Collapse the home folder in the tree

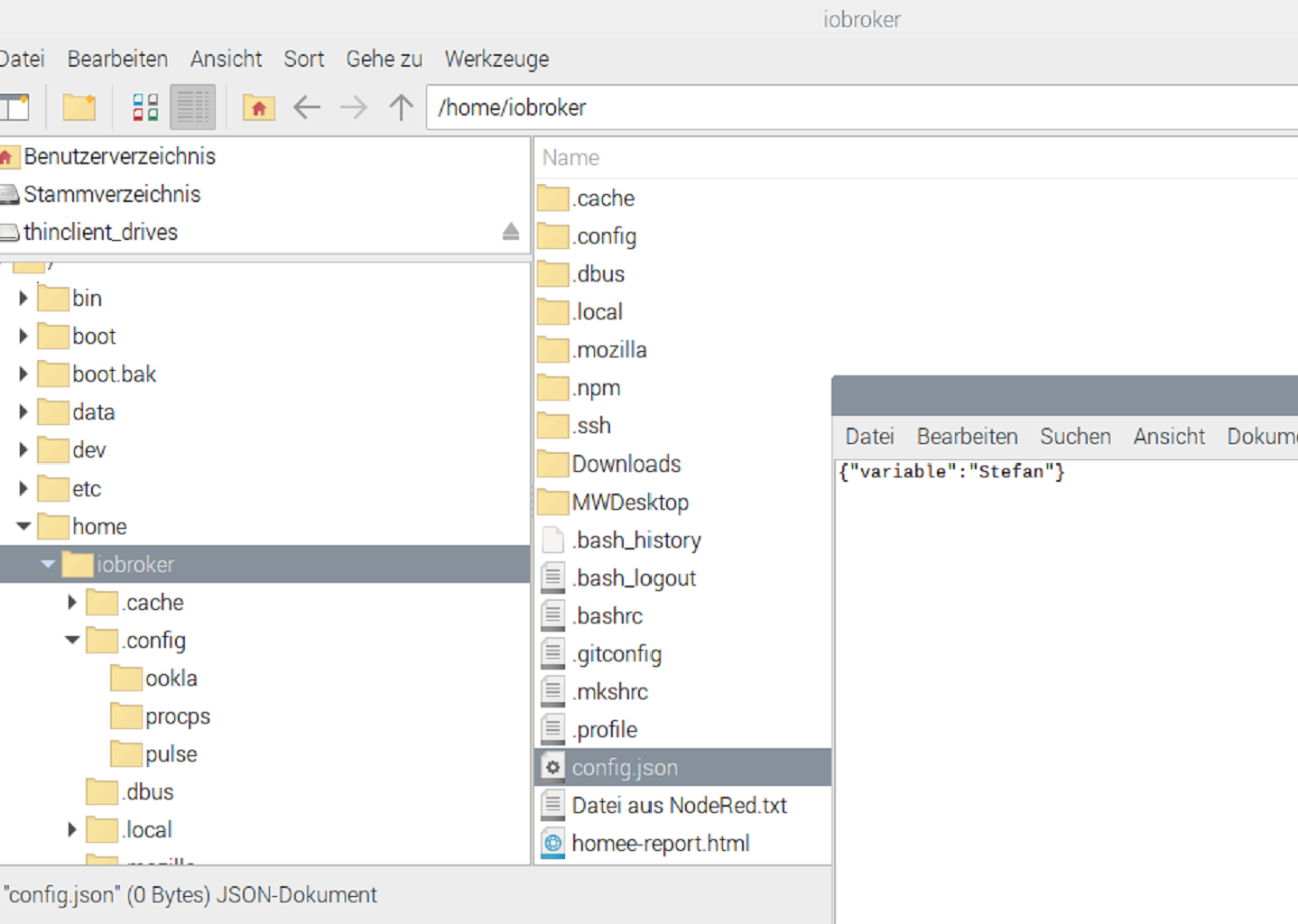(23, 526)
